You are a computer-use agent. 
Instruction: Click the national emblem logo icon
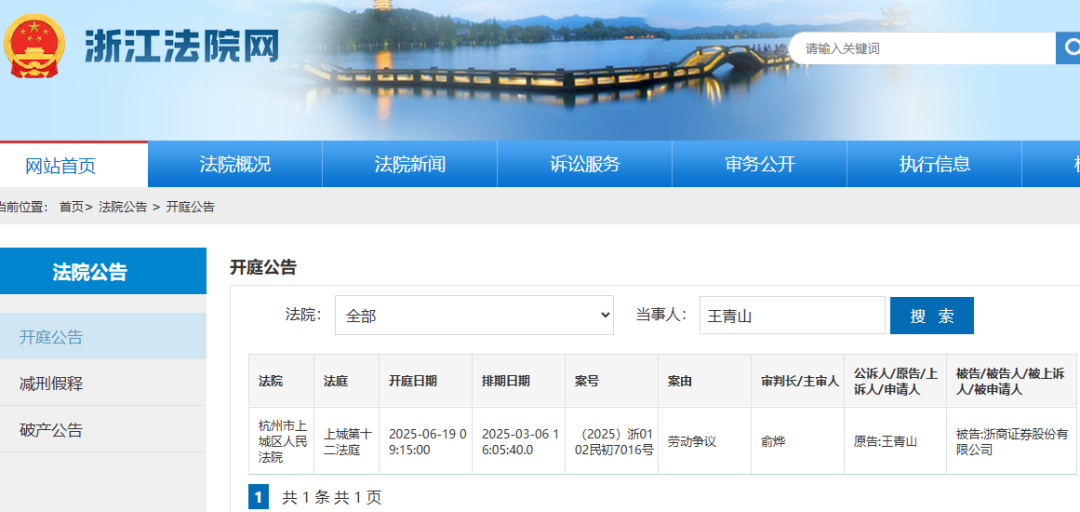(x=34, y=45)
